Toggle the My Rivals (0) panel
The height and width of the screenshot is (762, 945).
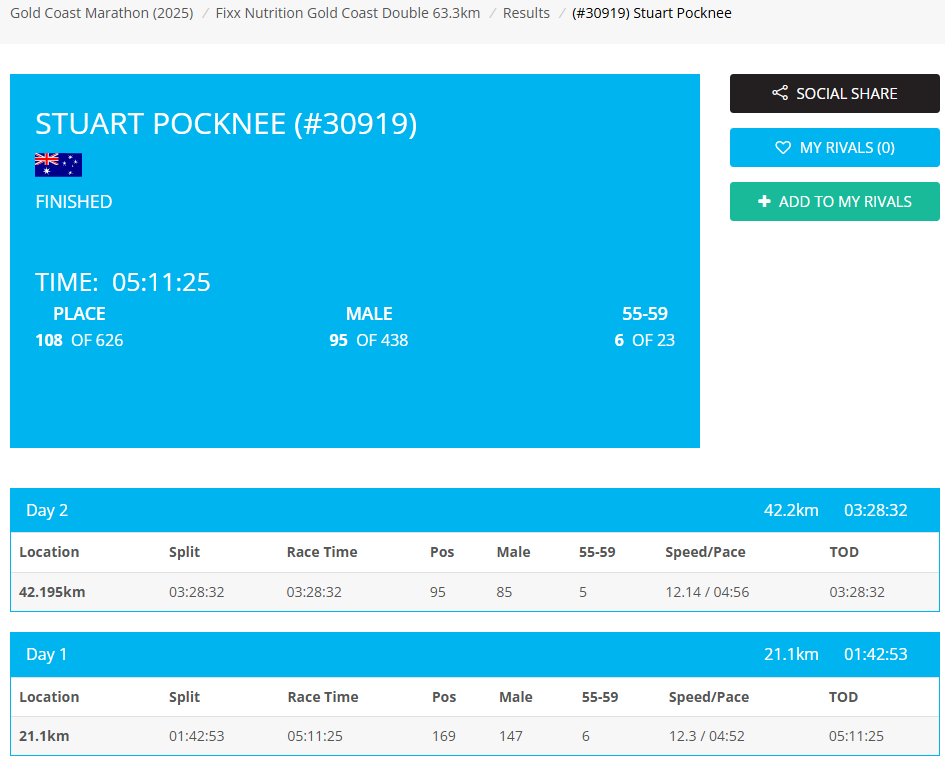834,147
